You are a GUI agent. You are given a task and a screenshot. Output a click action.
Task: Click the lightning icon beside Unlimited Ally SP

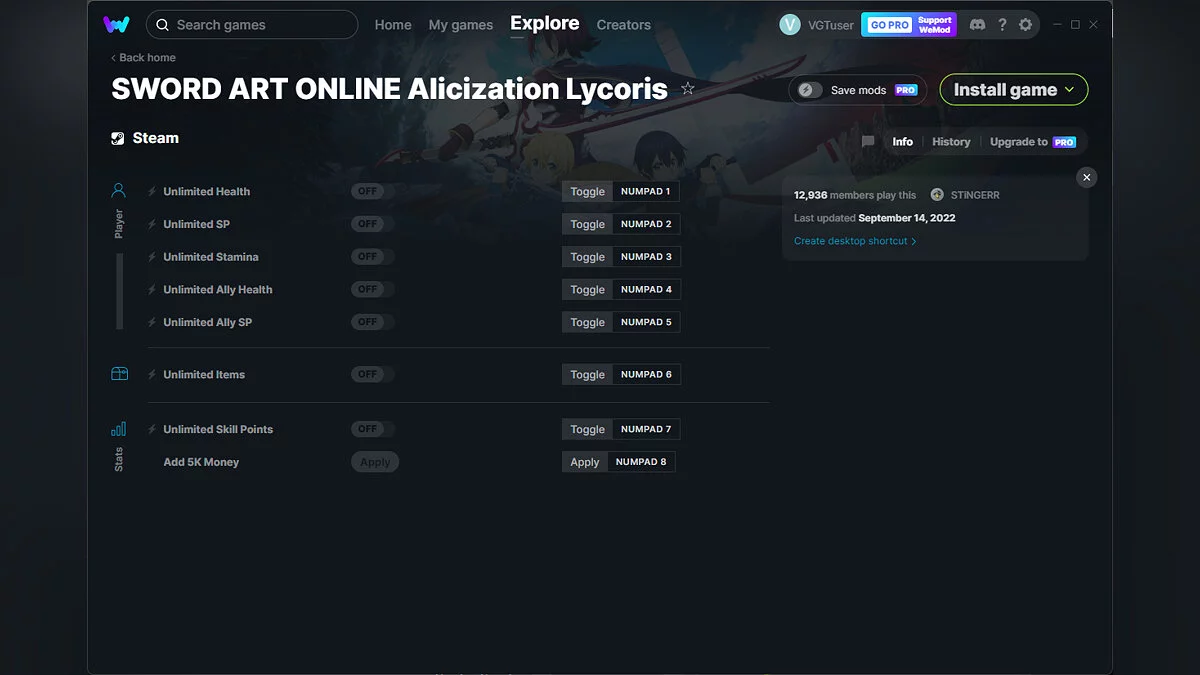pos(152,322)
